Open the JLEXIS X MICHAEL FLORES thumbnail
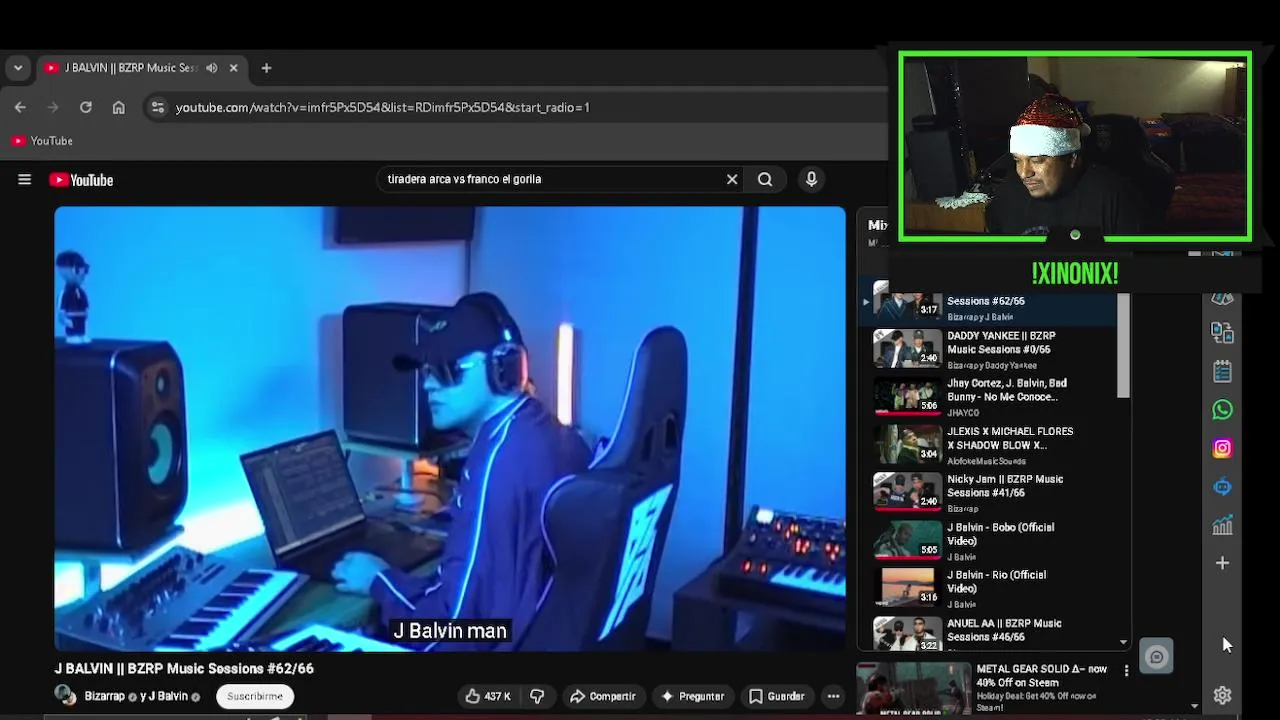This screenshot has width=1280, height=720. [907, 444]
